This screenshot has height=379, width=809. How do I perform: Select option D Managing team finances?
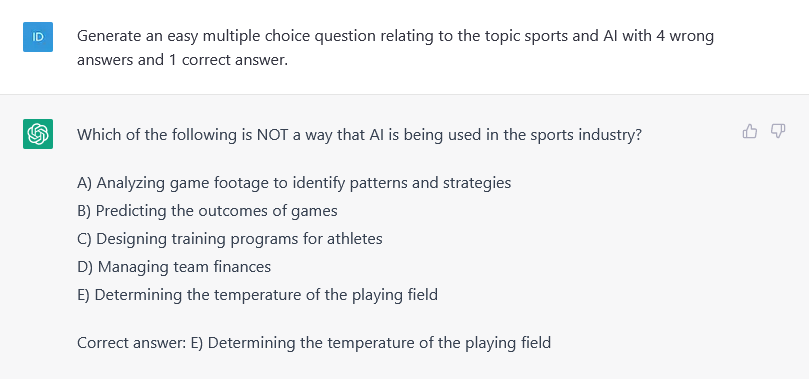click(174, 267)
